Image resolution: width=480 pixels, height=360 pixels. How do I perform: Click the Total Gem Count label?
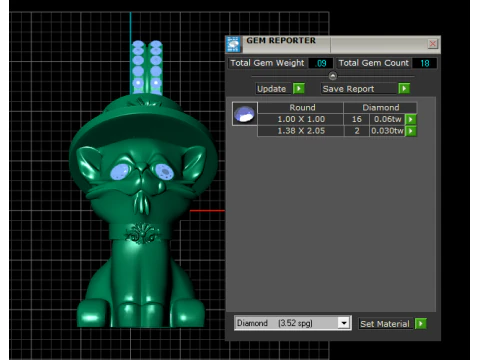[373, 63]
